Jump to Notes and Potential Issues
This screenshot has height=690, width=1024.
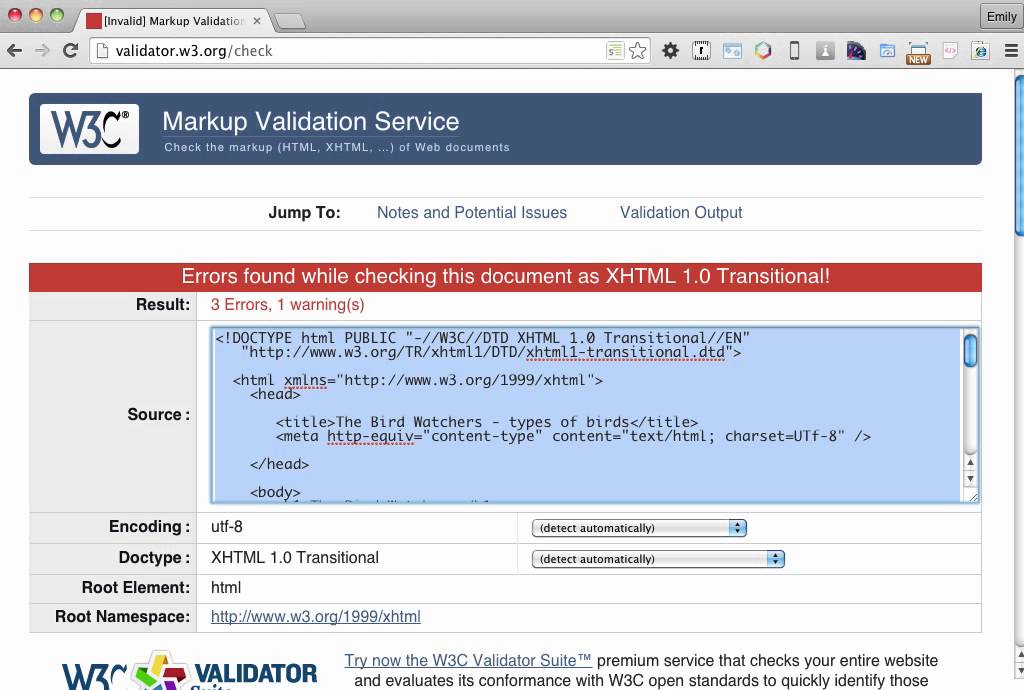(472, 213)
